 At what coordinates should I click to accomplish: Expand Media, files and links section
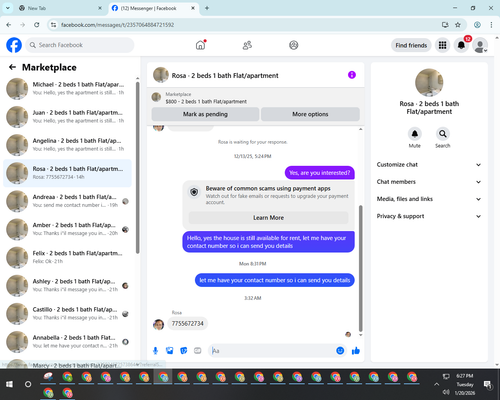click(x=429, y=199)
